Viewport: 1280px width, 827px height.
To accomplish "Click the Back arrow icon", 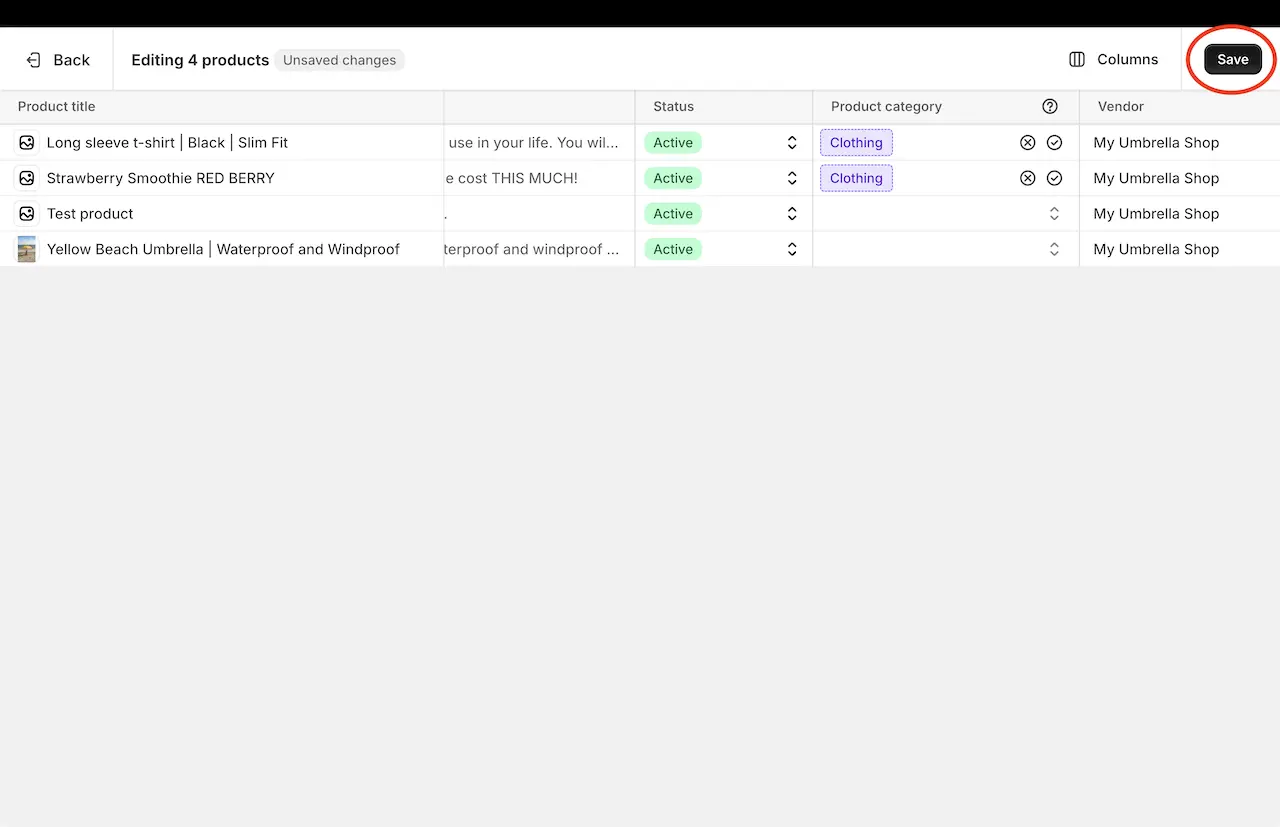I will click(x=34, y=60).
